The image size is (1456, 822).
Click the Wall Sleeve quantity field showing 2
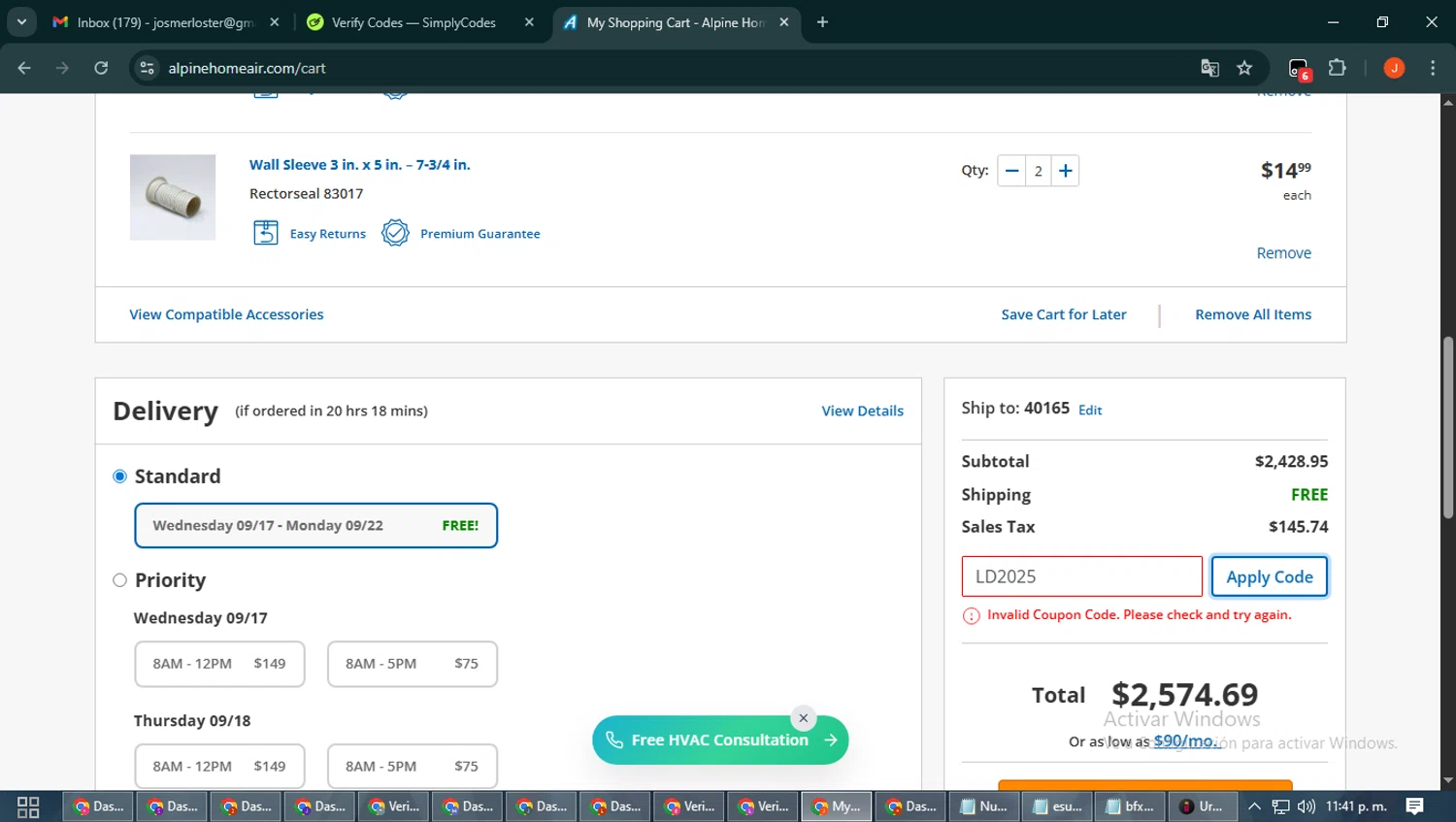pos(1038,171)
